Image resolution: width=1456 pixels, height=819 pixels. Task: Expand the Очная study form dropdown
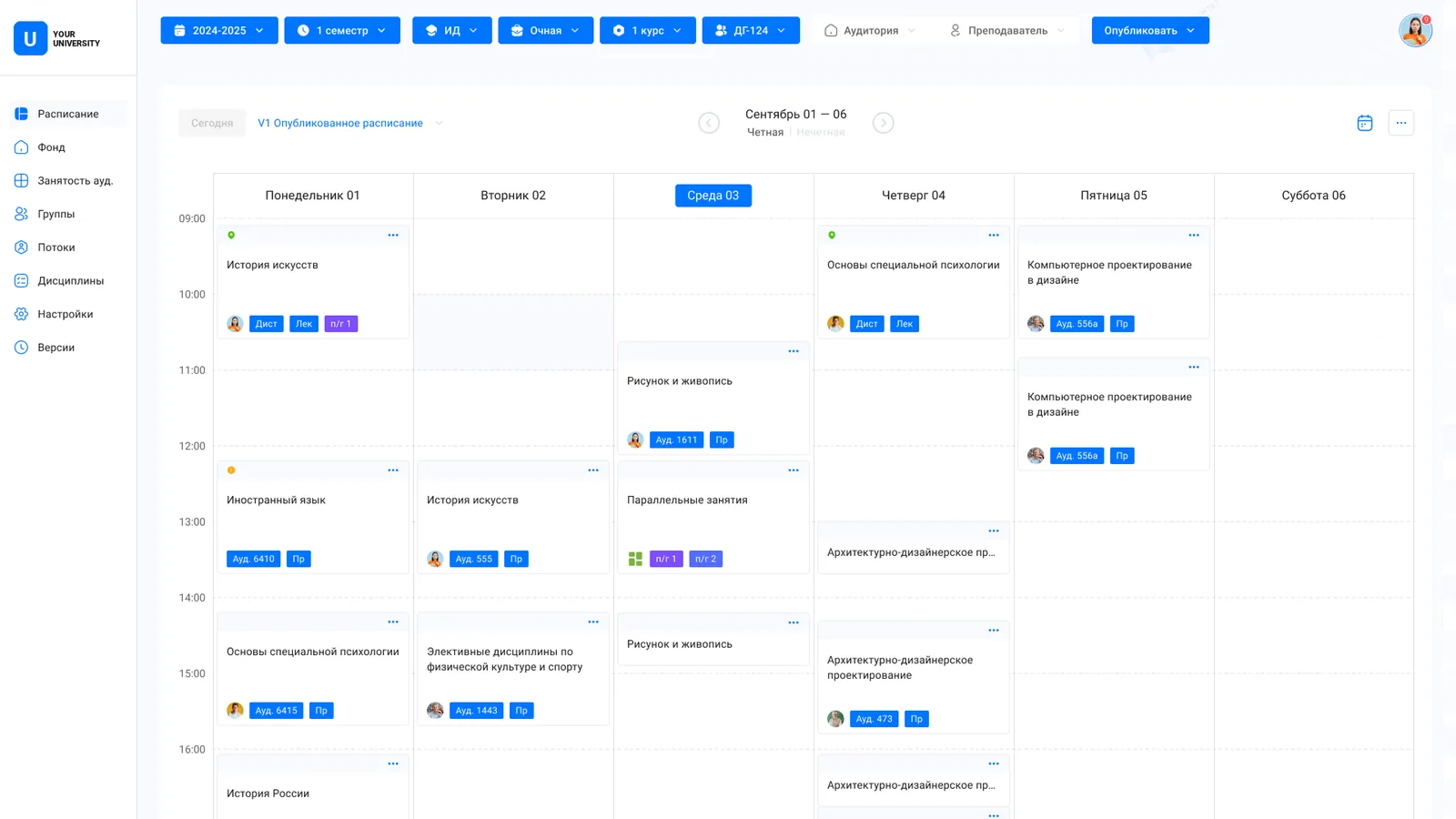click(x=546, y=30)
